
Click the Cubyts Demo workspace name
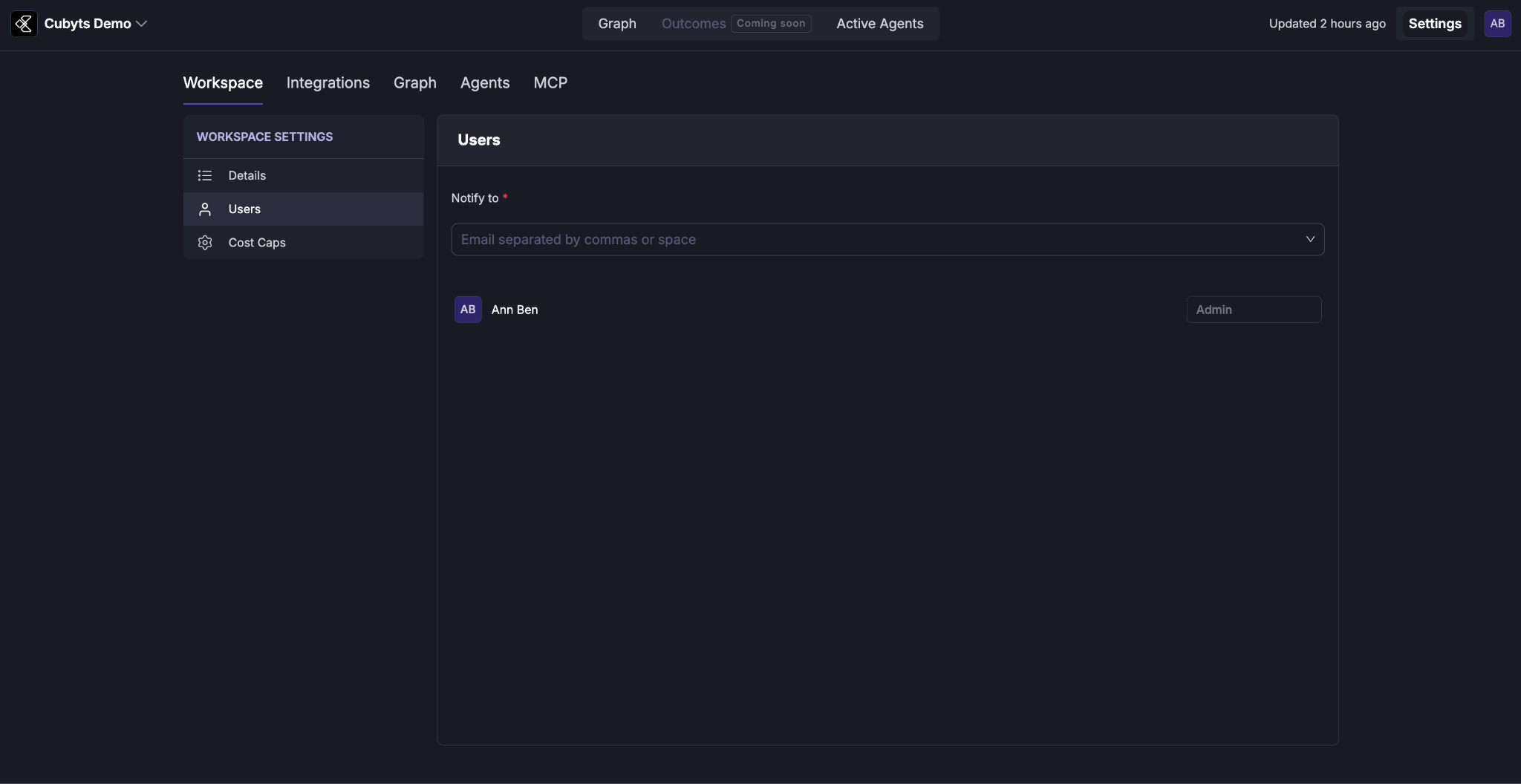pyautogui.click(x=88, y=24)
